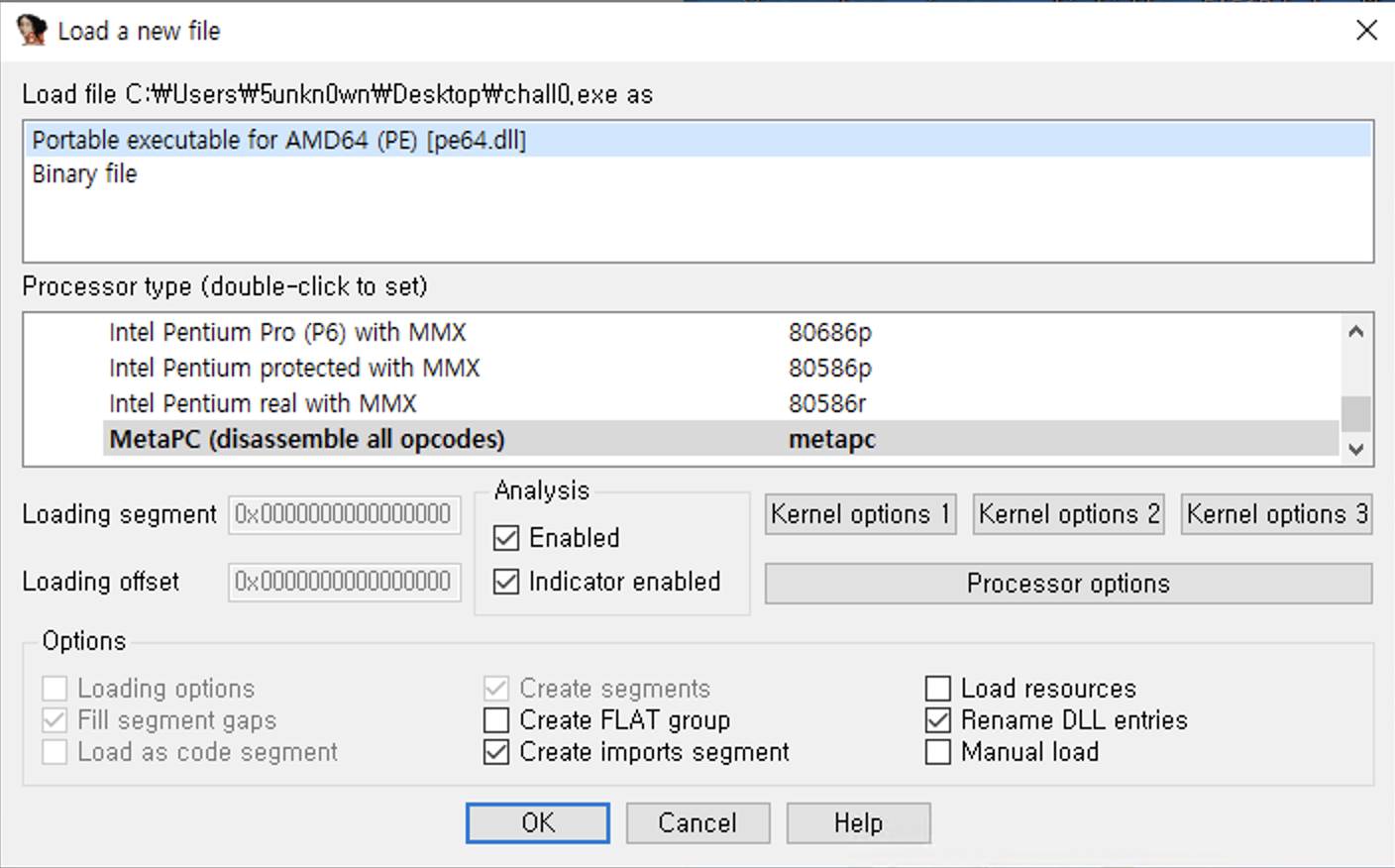Enable Manual load
Screen dimensions: 1395x868
coord(937,752)
